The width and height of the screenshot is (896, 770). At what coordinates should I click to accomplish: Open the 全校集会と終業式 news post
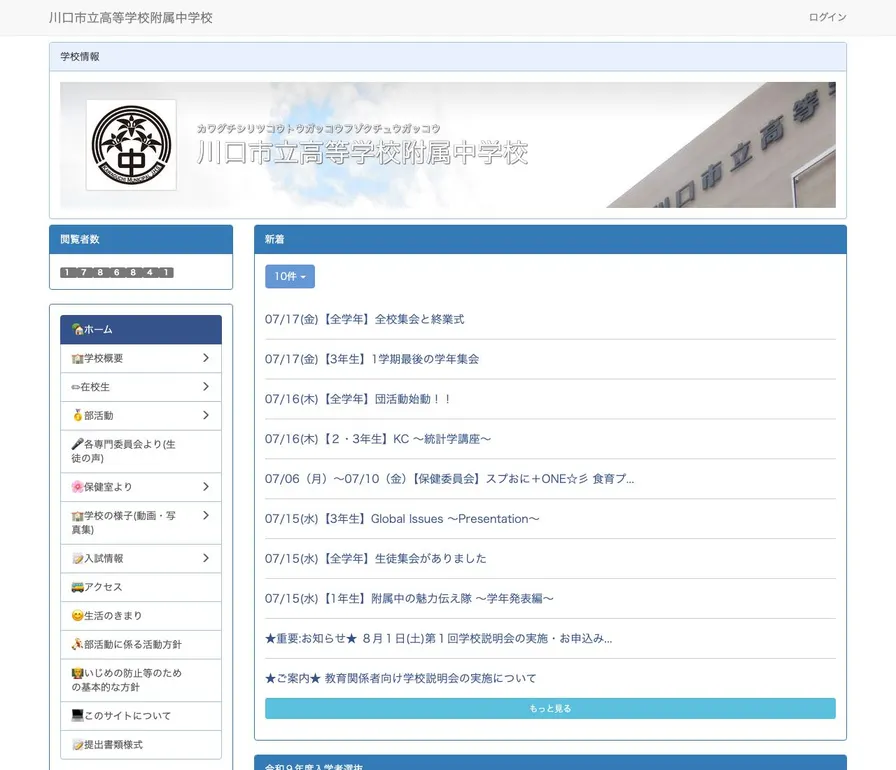365,319
